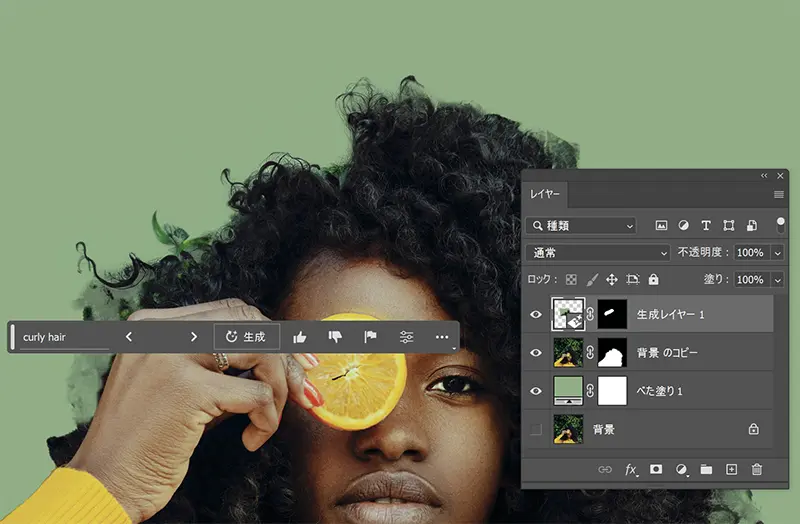The width and height of the screenshot is (800, 524).
Task: Lock image pixels brush icon
Action: [x=592, y=280]
